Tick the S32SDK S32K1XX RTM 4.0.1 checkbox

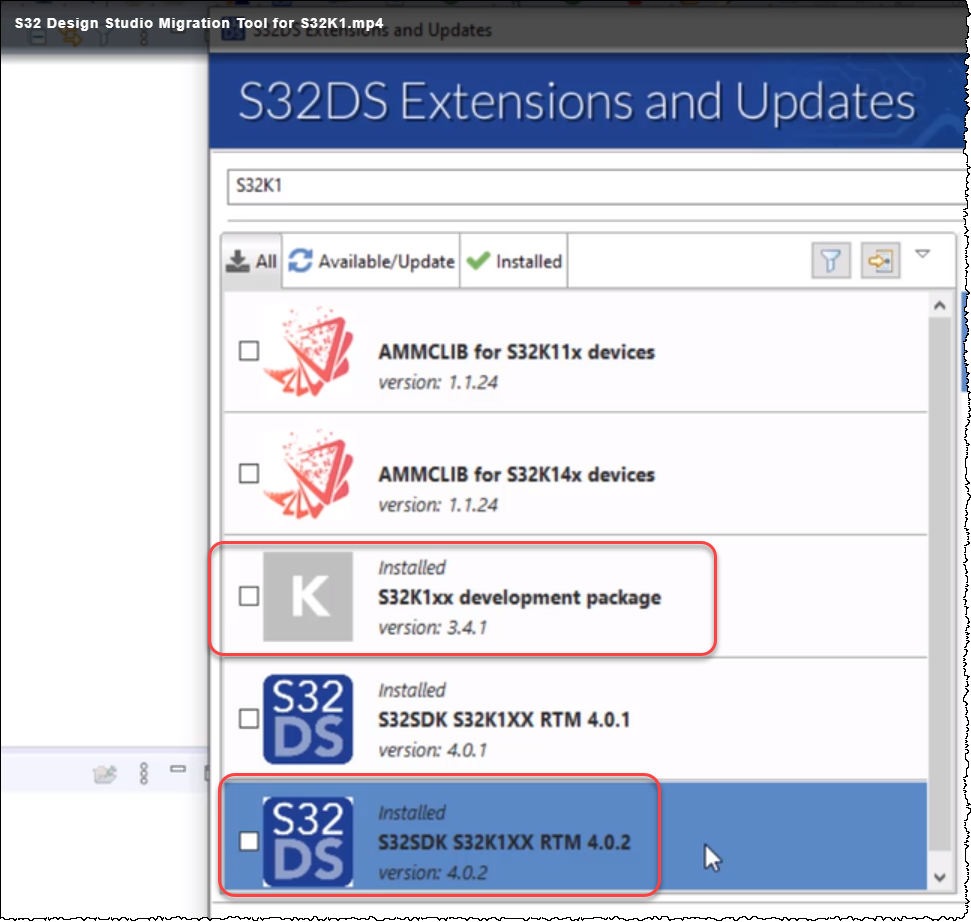249,718
